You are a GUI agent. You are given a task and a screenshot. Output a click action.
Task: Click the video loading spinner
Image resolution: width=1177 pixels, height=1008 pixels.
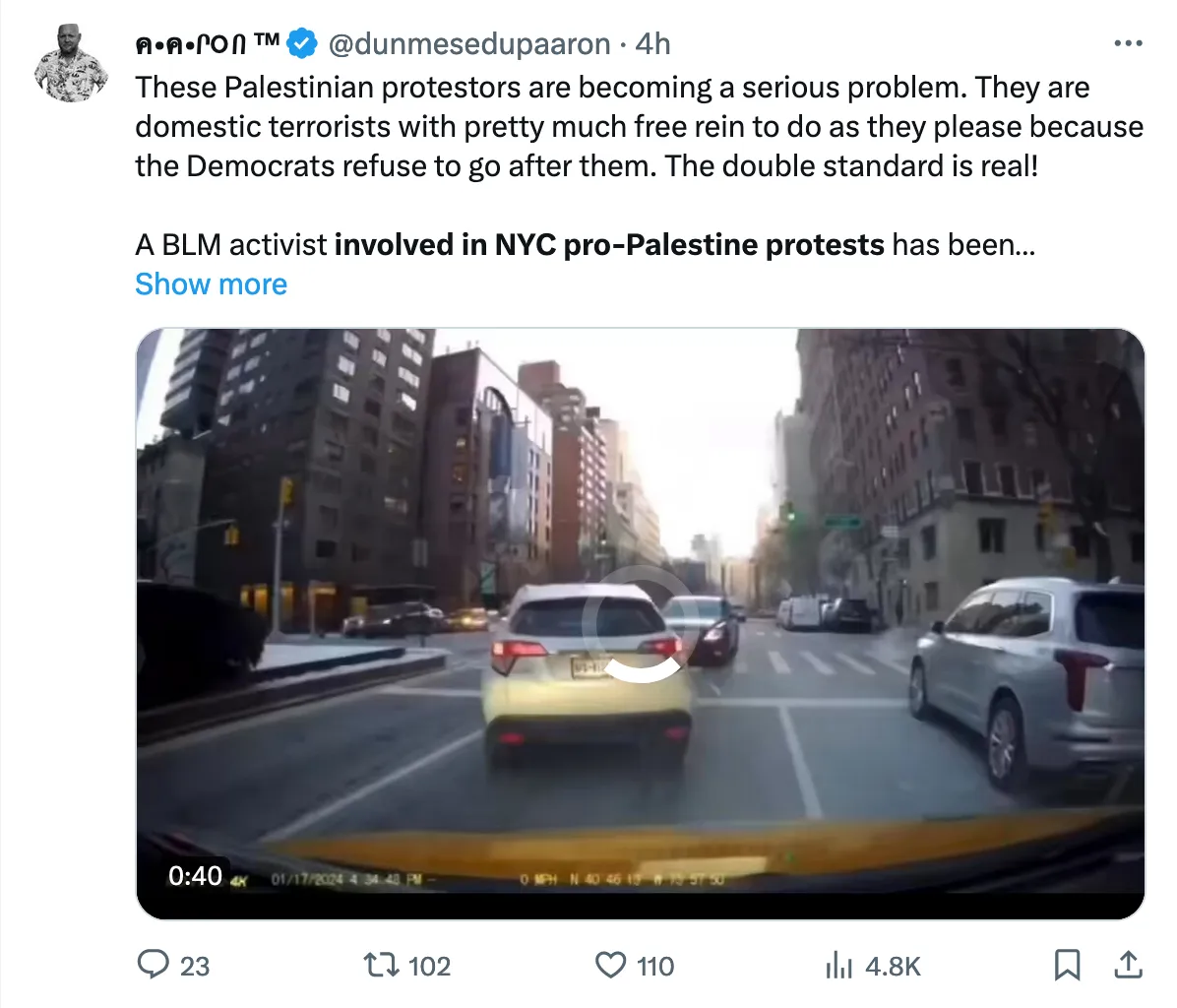click(x=641, y=624)
